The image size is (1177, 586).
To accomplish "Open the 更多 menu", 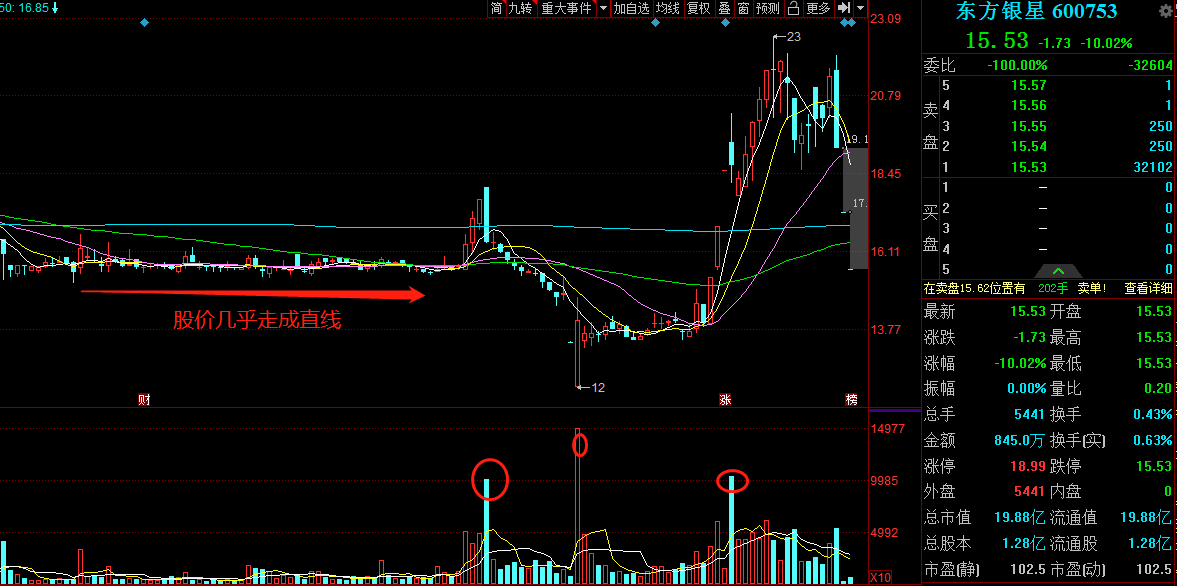I will [818, 8].
